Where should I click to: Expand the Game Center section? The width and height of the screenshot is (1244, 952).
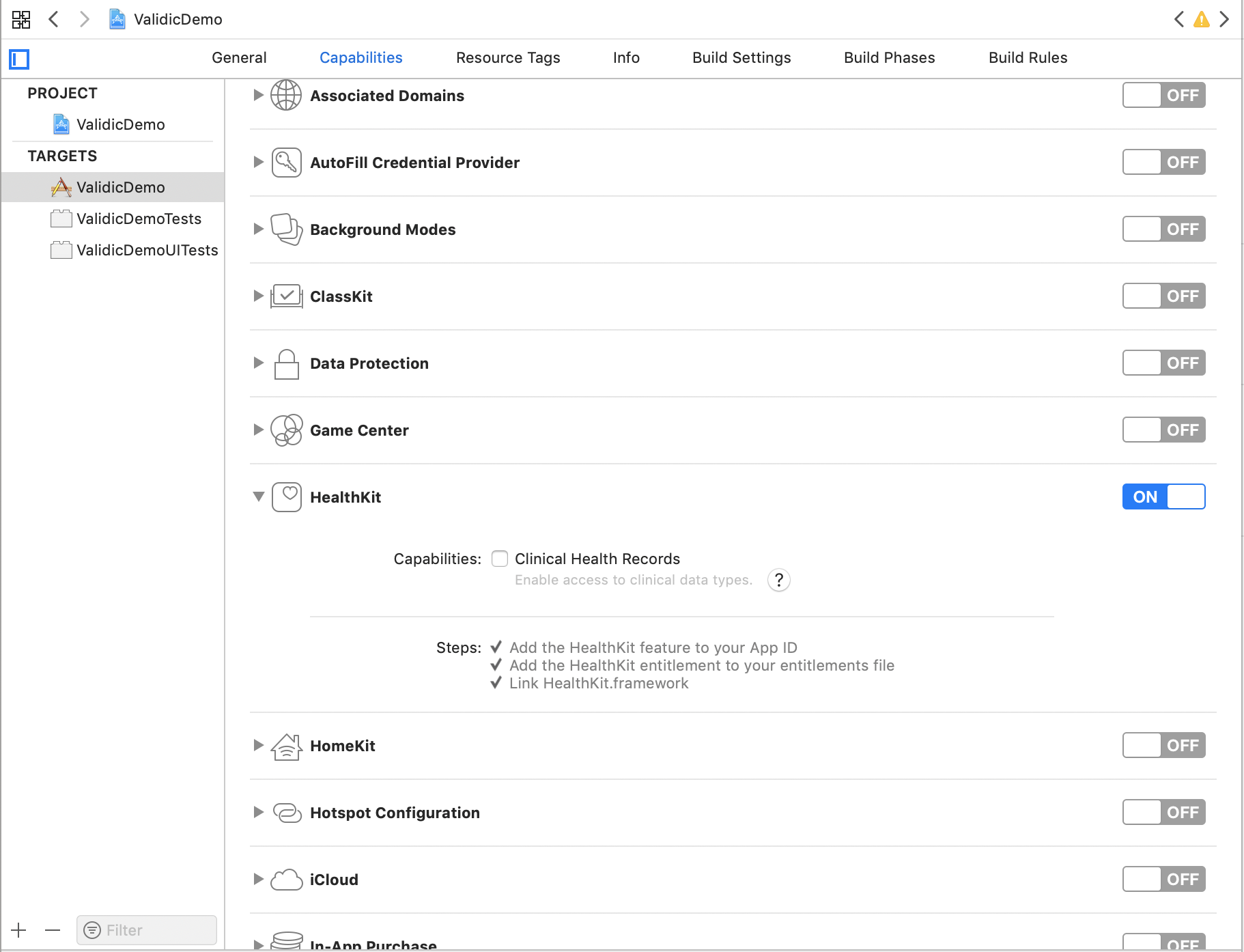[x=258, y=430]
